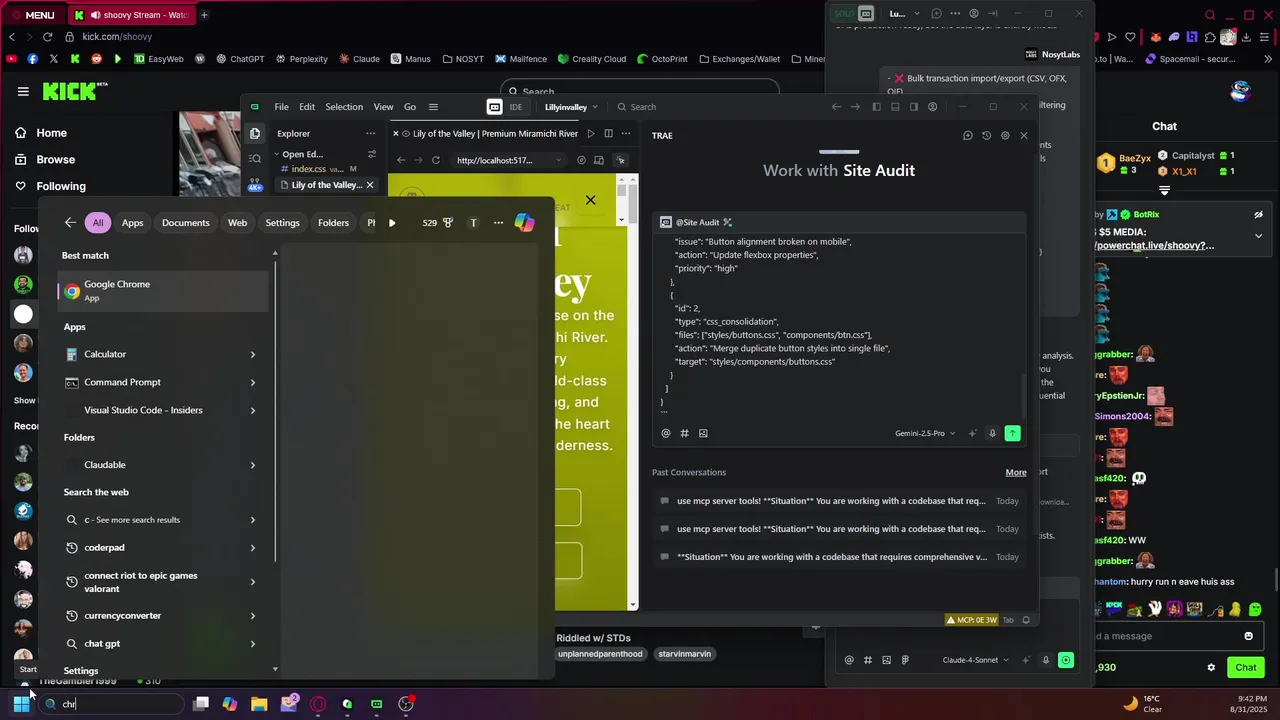Send Kick chat message with Chat button
This screenshot has height=720, width=1280.
[1245, 667]
